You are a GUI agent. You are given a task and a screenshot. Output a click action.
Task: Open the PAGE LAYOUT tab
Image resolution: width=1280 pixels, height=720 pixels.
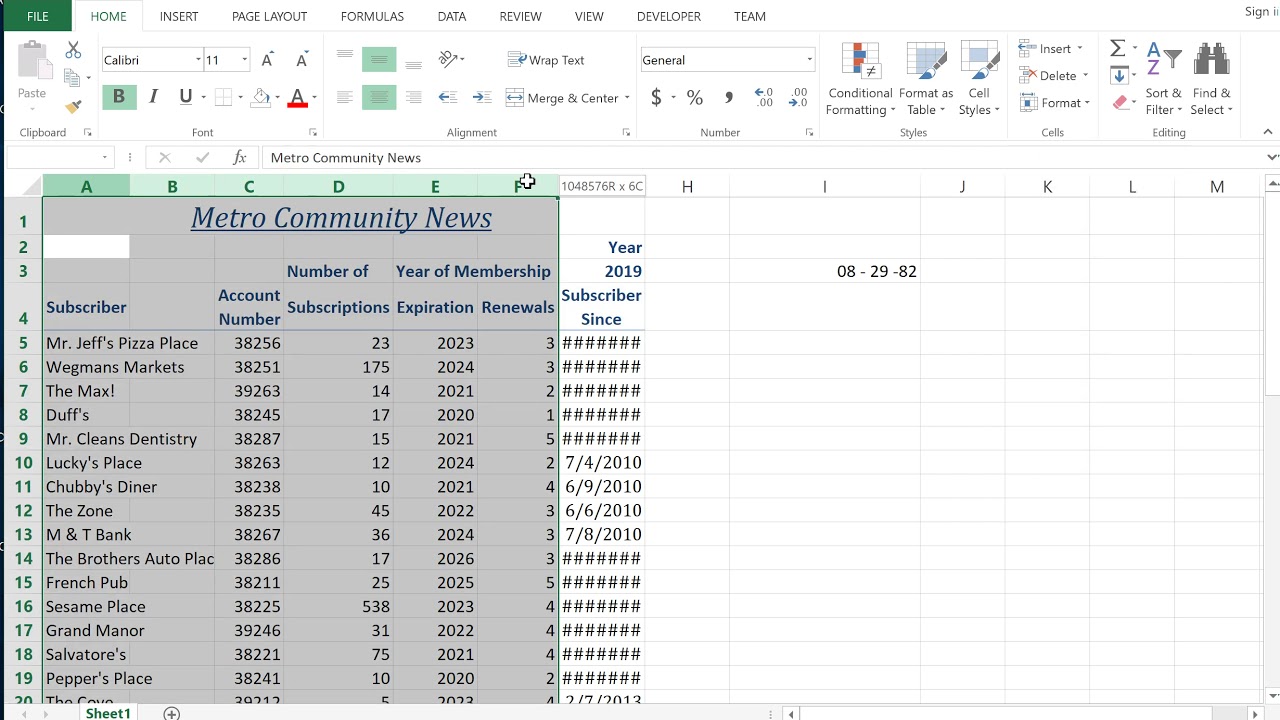coord(270,17)
